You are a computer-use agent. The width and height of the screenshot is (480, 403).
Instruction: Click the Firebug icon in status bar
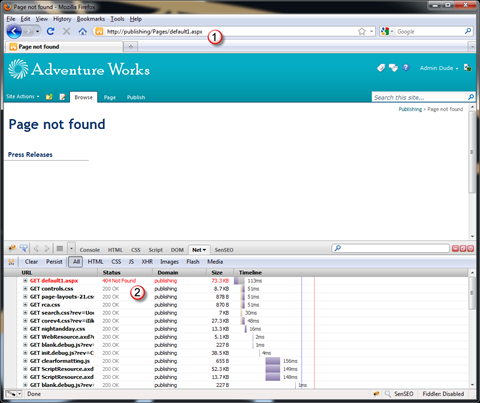(x=376, y=394)
